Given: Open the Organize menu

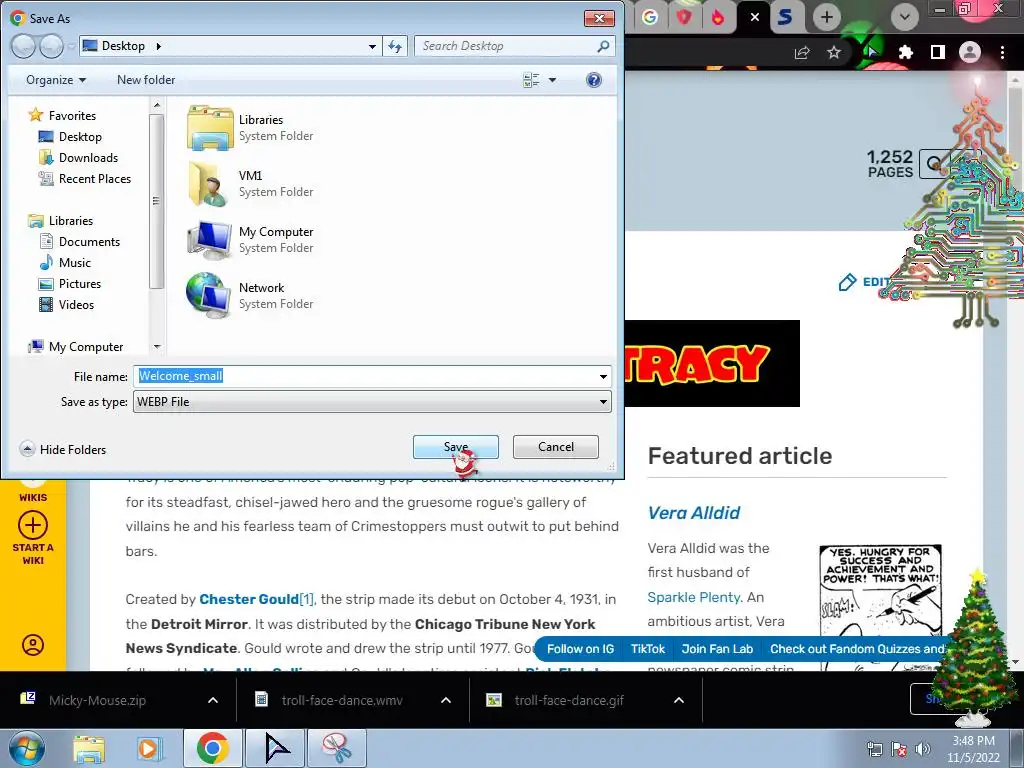Looking at the screenshot, I should click(56, 80).
